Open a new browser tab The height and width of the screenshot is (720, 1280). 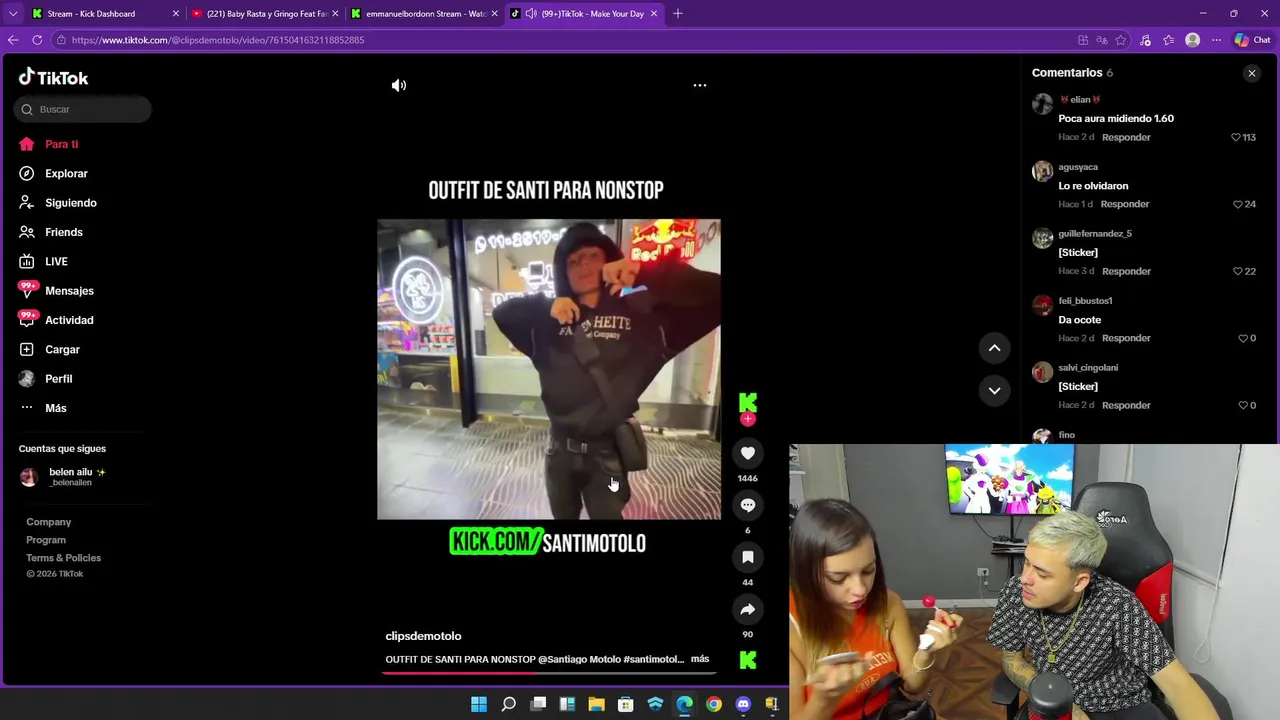[678, 14]
